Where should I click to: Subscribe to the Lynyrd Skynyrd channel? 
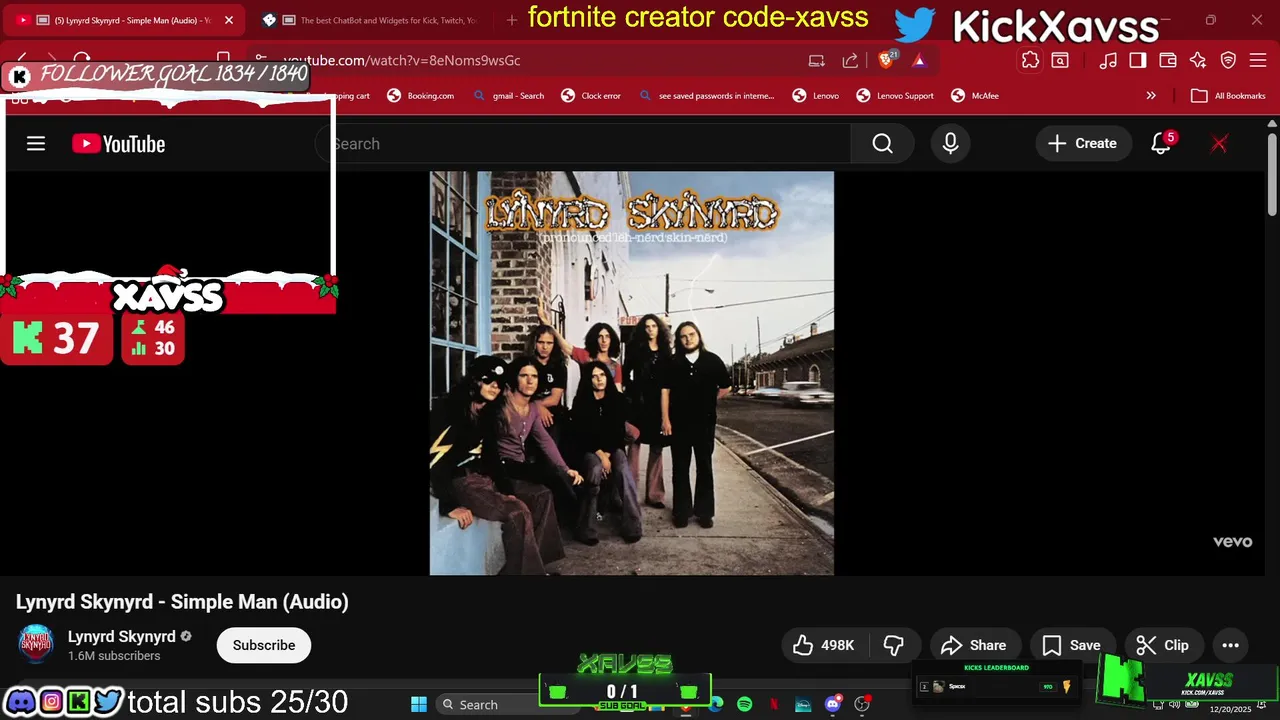(x=264, y=645)
